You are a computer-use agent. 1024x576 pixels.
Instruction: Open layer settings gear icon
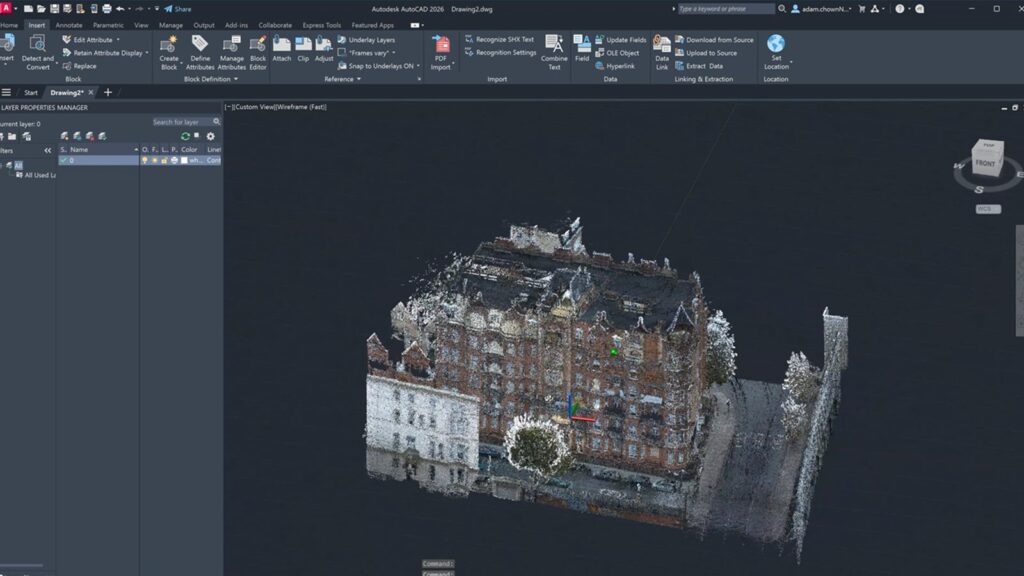[x=210, y=136]
